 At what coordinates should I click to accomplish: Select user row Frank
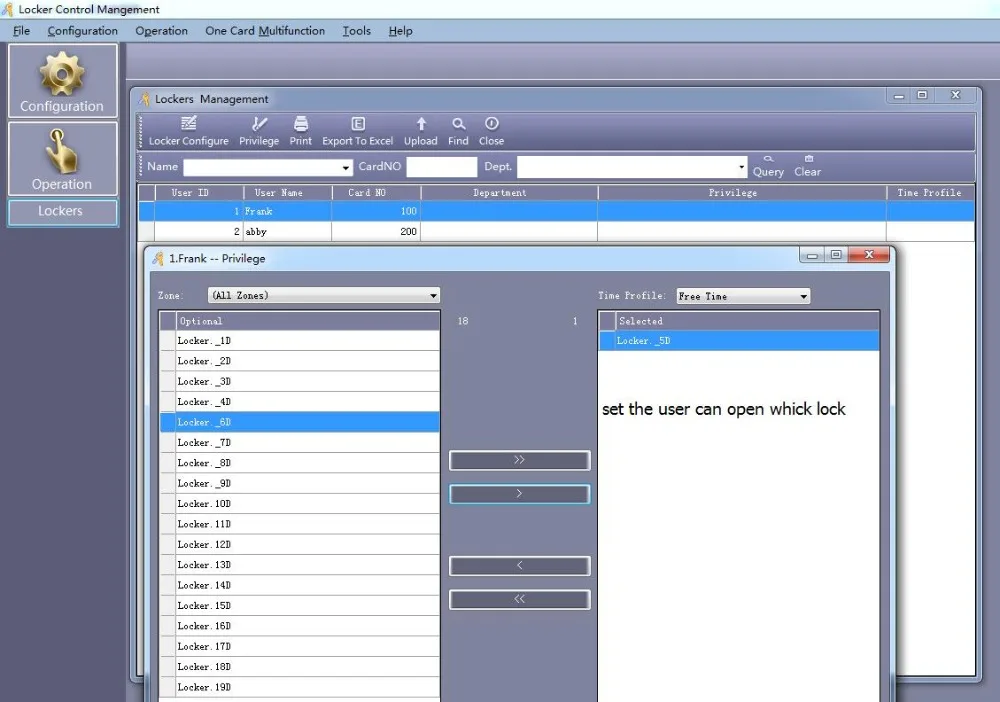coord(556,211)
